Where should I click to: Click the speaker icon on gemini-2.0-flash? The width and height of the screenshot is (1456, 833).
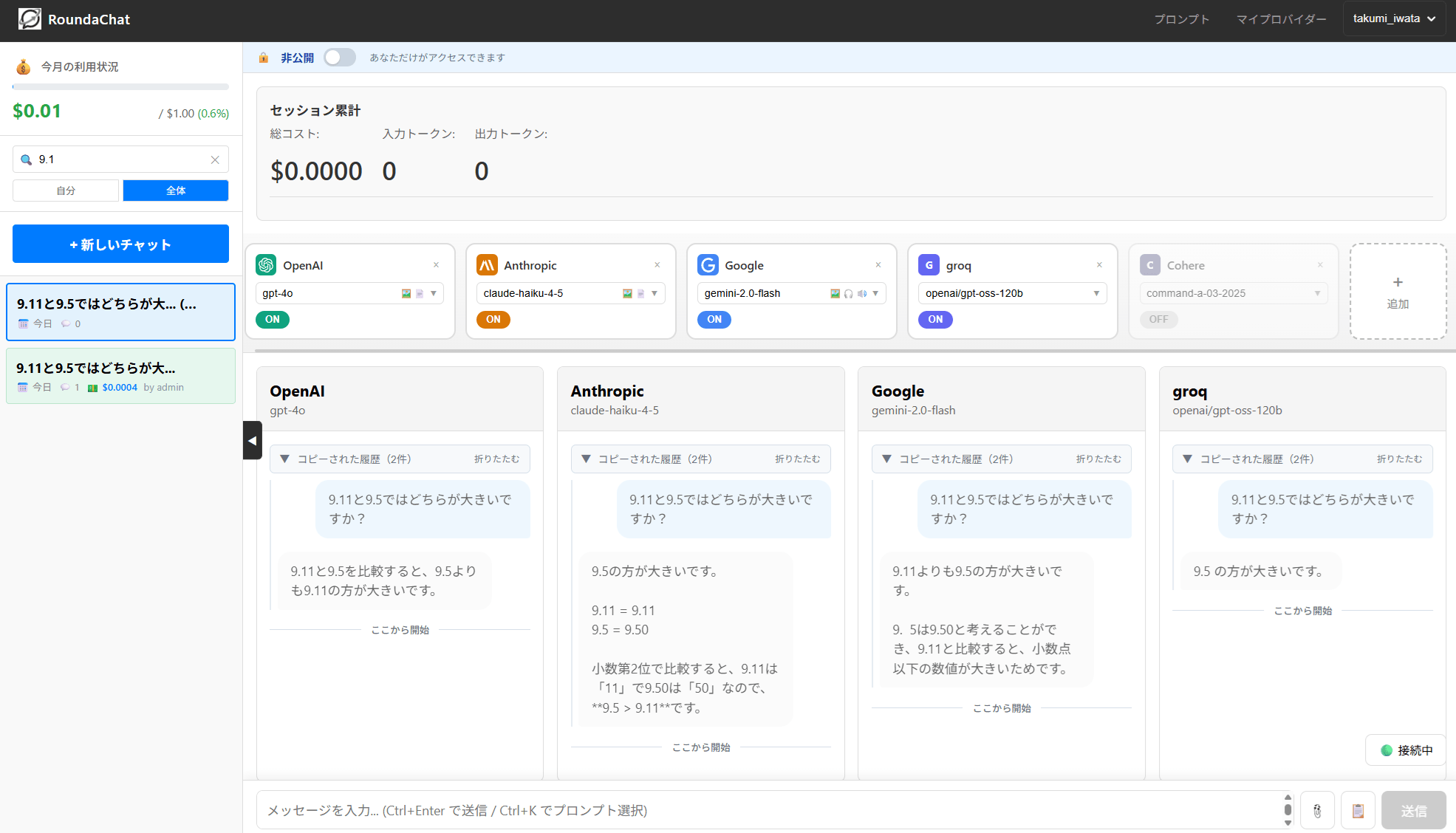point(861,293)
